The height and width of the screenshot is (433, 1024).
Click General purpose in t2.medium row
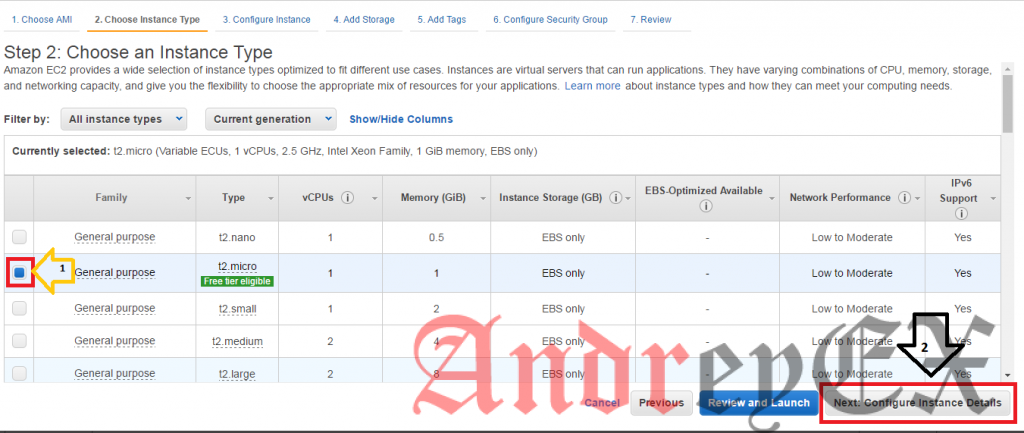114,341
